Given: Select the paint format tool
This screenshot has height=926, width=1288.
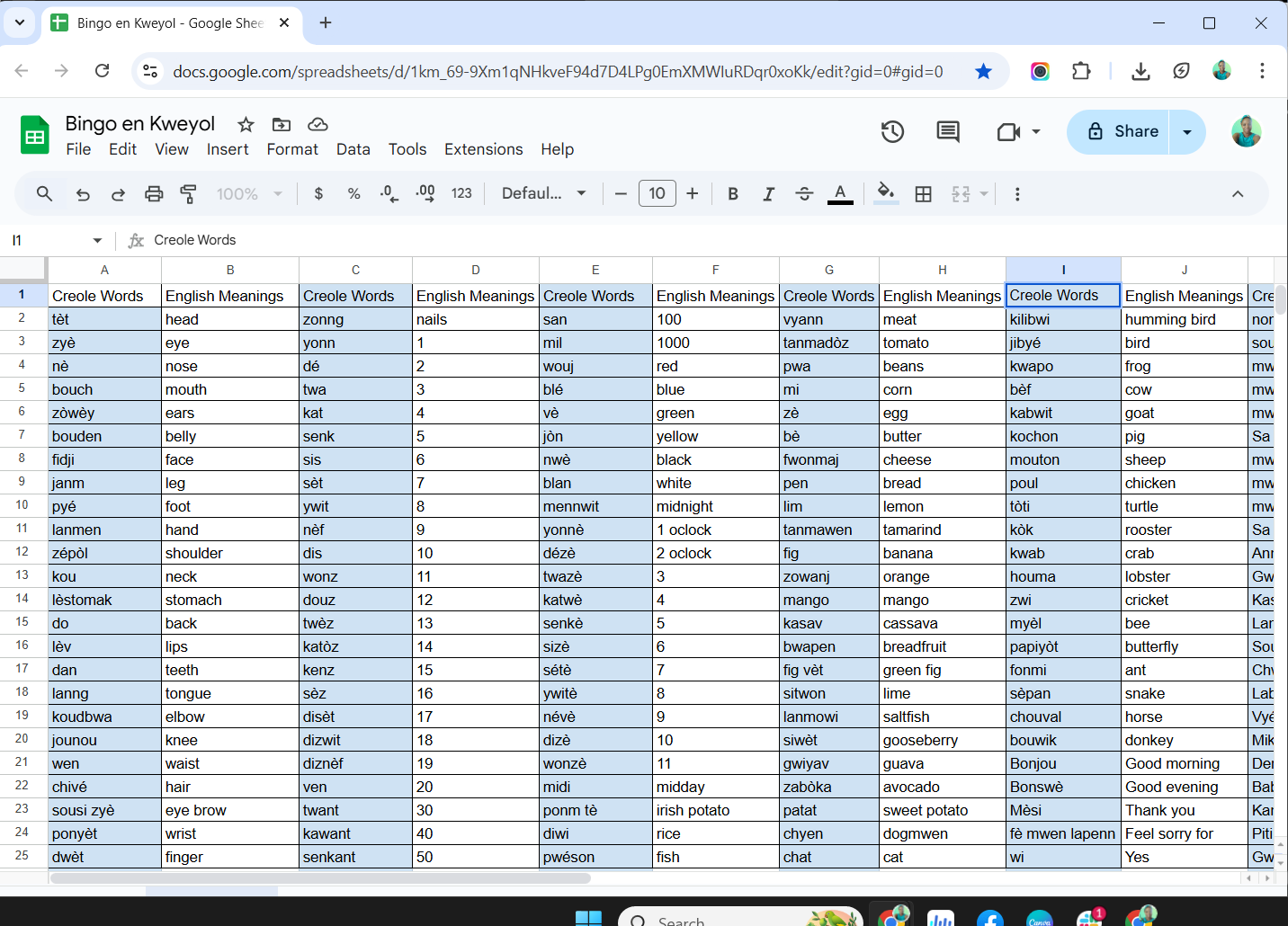Looking at the screenshot, I should tap(189, 194).
